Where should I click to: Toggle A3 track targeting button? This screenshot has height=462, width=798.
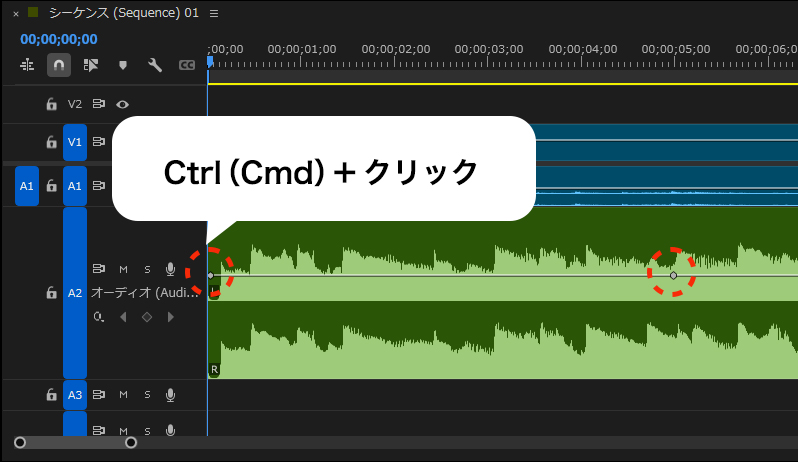[x=75, y=395]
